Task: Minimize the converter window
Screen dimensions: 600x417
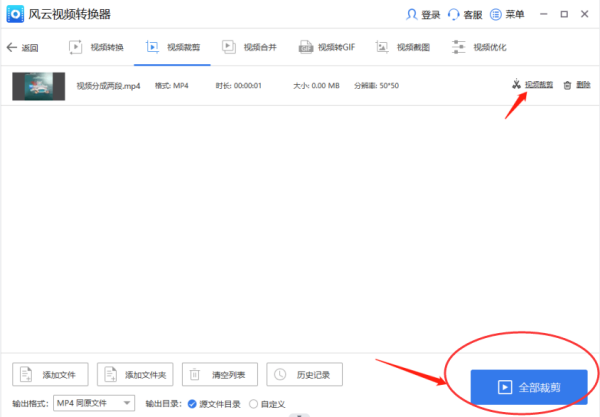Action: point(543,14)
